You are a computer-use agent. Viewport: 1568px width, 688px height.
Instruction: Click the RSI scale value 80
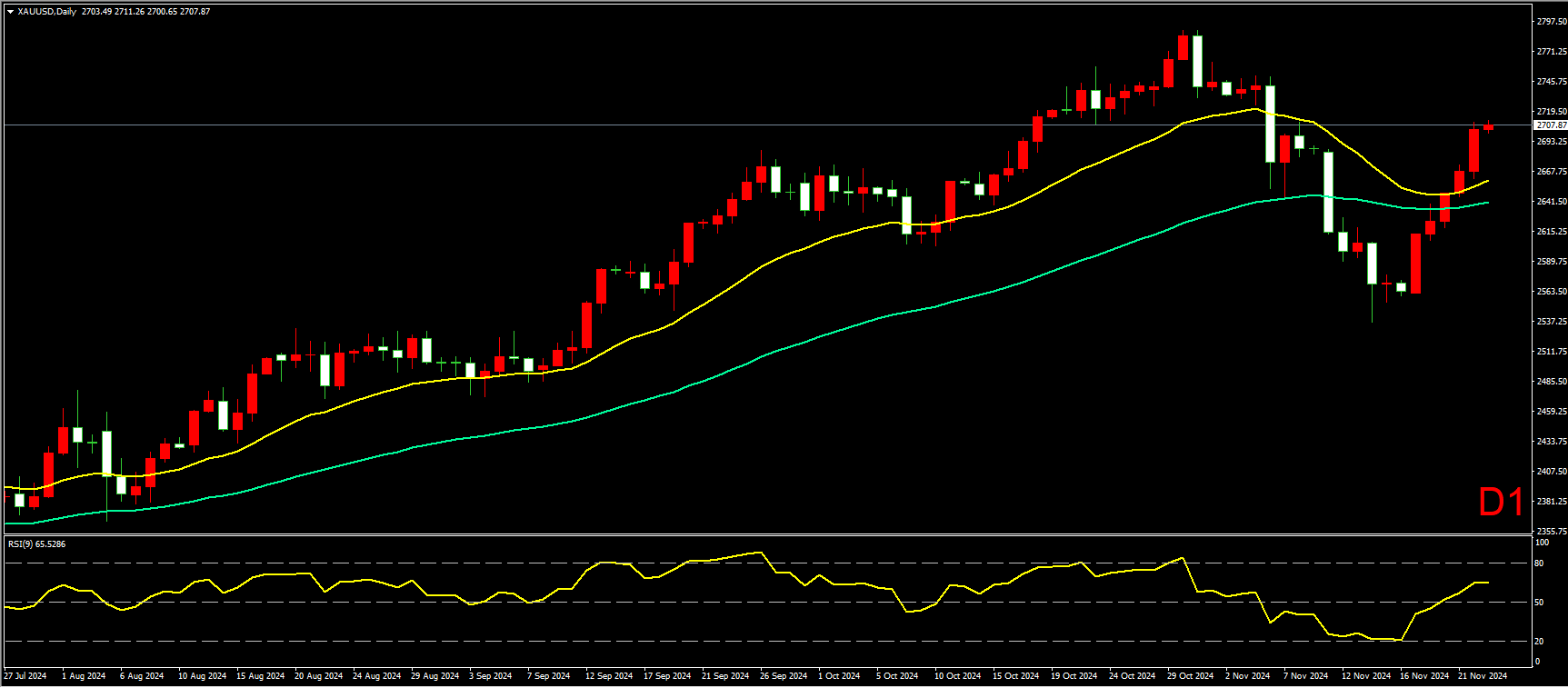[x=1540, y=563]
